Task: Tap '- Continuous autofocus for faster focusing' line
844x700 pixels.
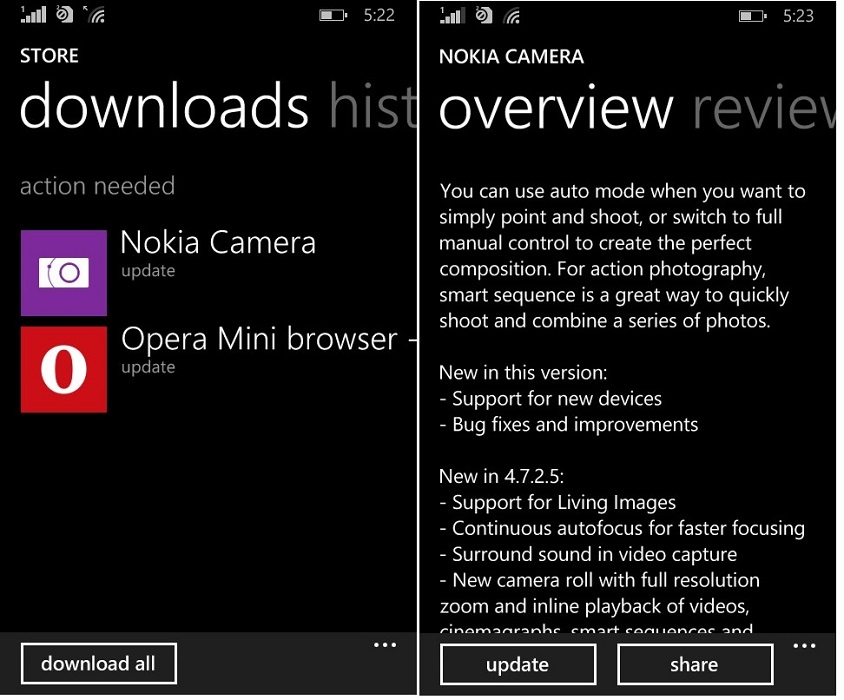Action: pyautogui.click(x=622, y=528)
